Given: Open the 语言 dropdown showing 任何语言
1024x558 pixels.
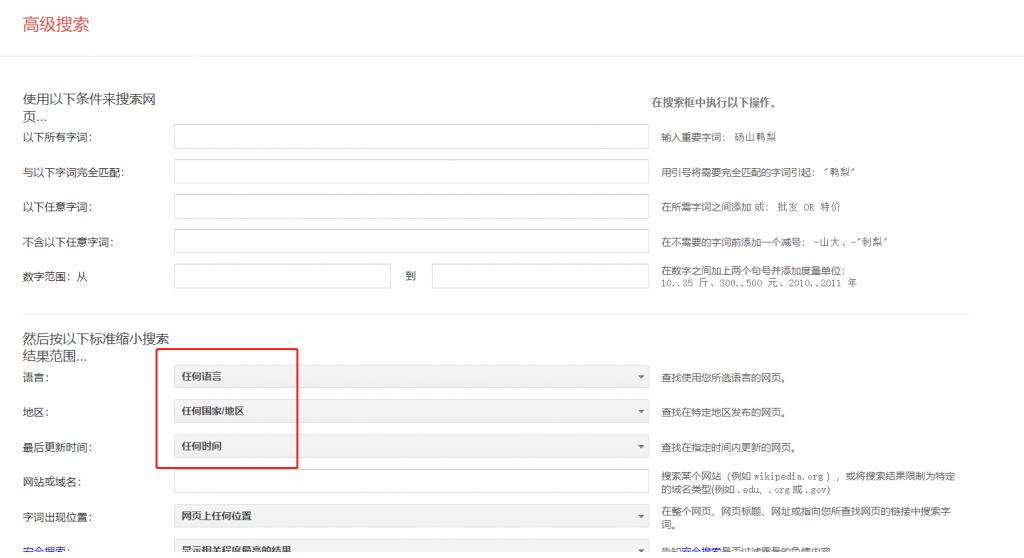Looking at the screenshot, I should tap(411, 376).
